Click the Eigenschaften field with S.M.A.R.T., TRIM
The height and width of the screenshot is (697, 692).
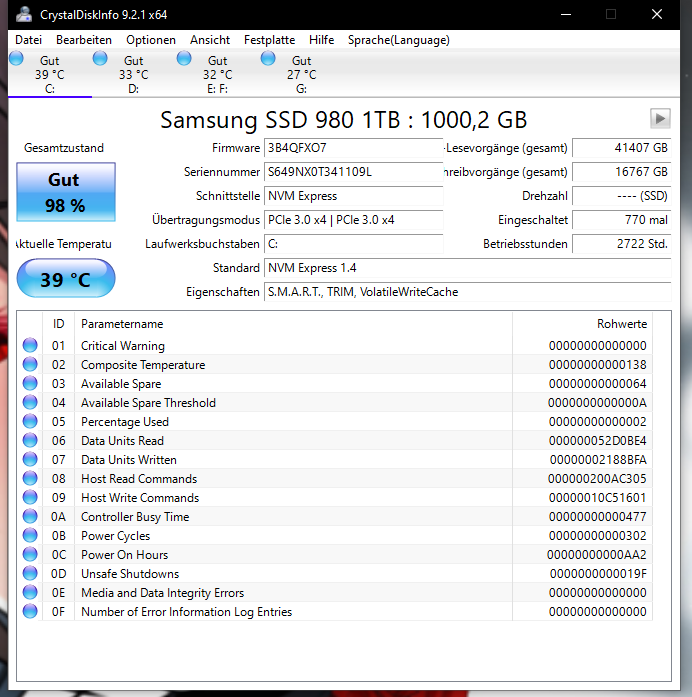468,292
